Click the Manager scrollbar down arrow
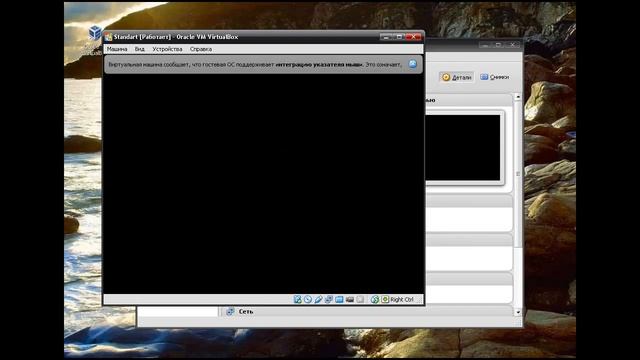Viewport: 640px width, 360px height. (518, 312)
